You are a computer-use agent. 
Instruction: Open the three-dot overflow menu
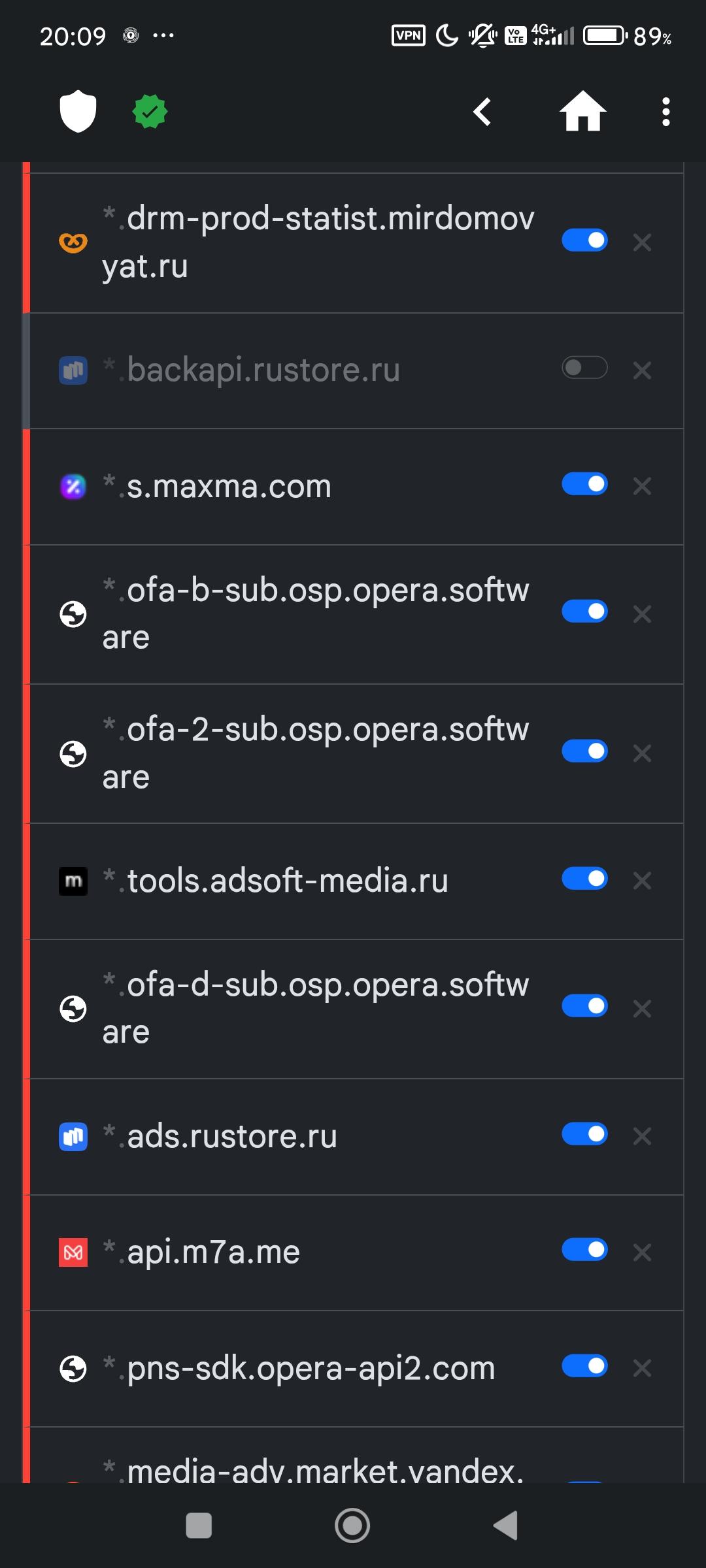[665, 112]
